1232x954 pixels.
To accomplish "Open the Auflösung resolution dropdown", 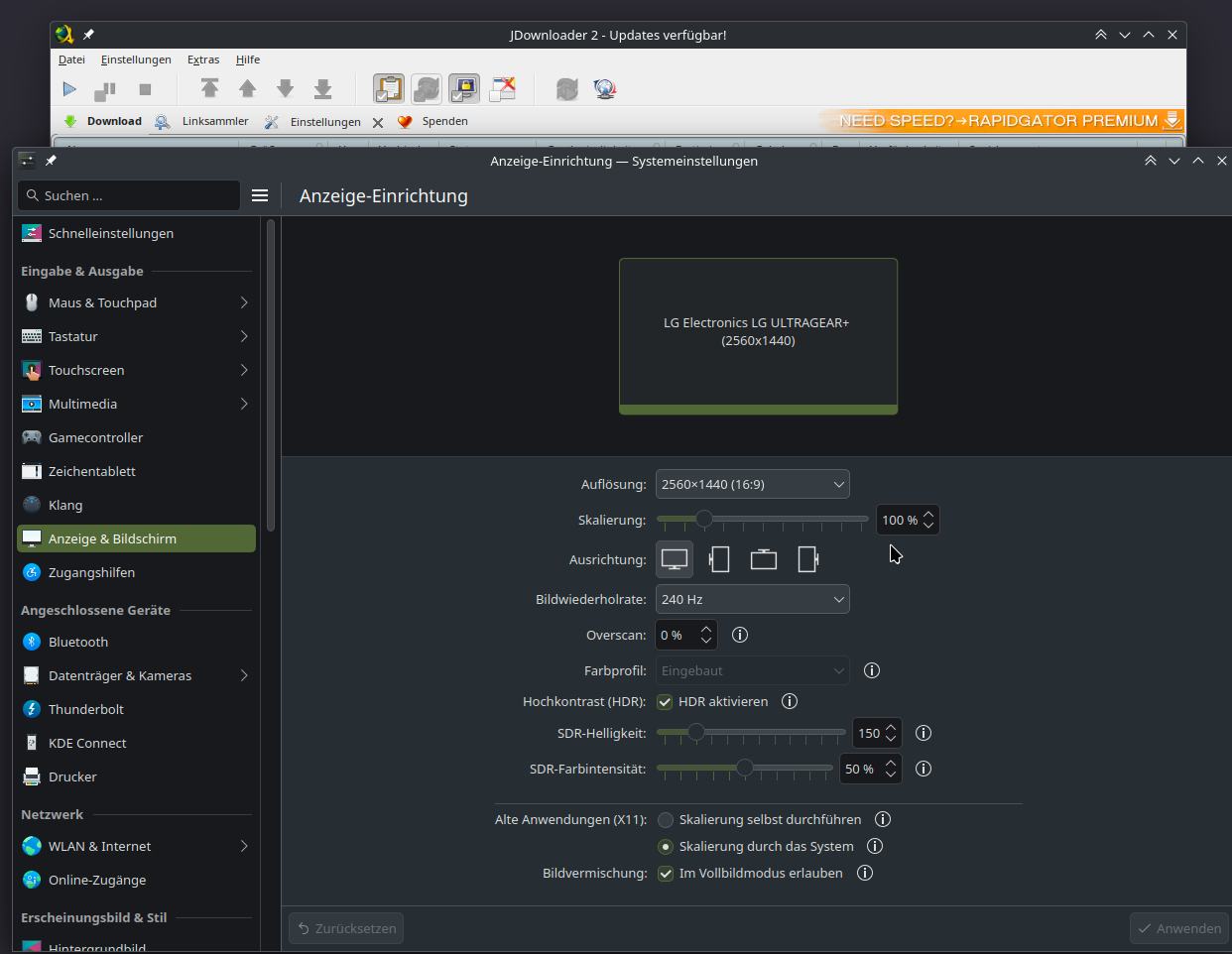I will 752,484.
